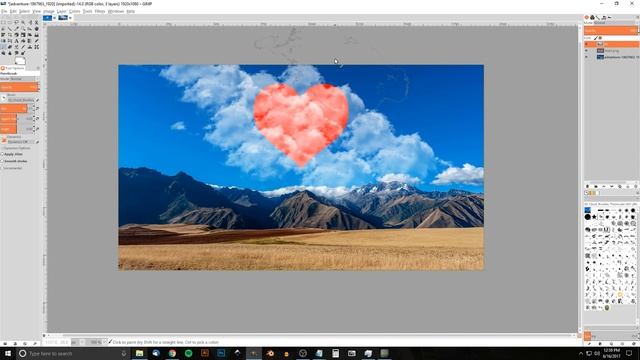Select the heart.png layer
Viewport: 640px width, 360px height.
pyautogui.click(x=612, y=51)
